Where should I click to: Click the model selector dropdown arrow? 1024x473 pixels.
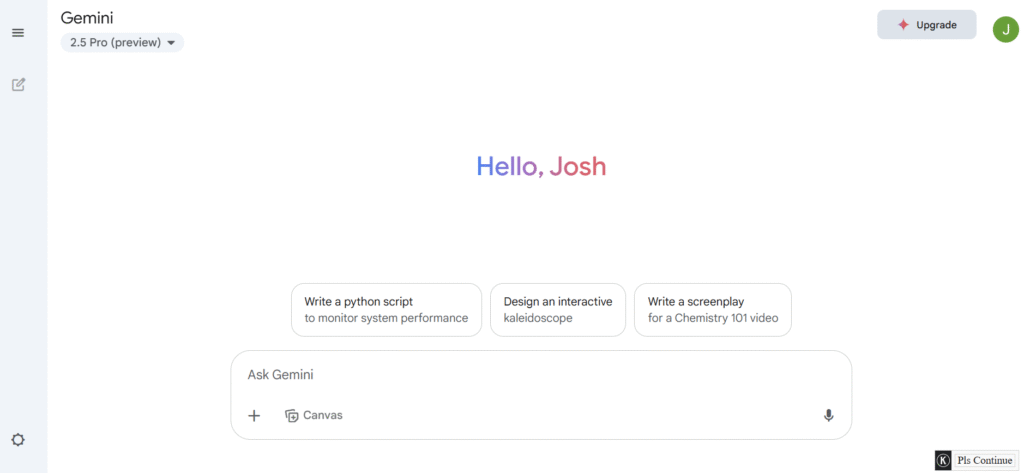(x=171, y=43)
